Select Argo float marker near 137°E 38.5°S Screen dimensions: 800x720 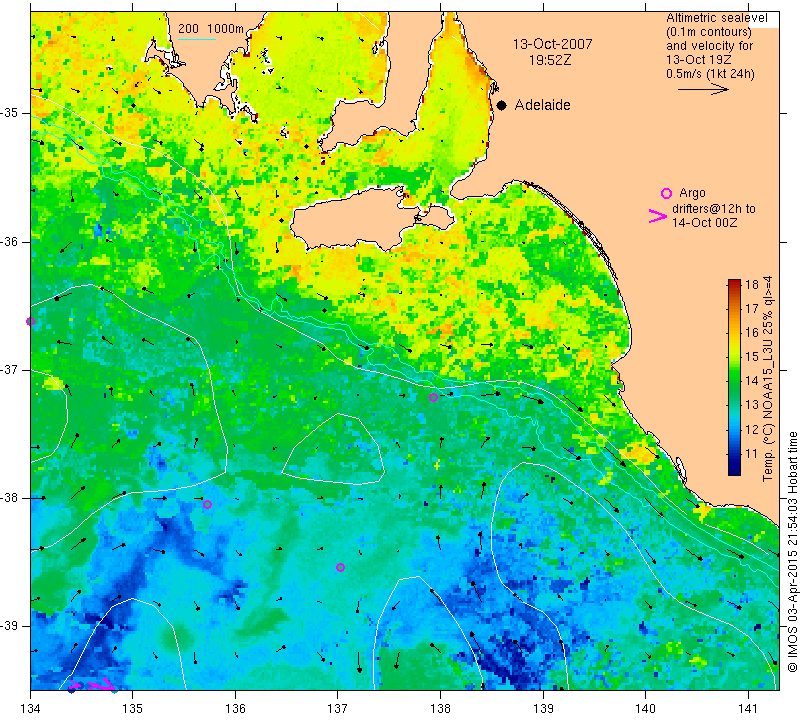click(340, 567)
